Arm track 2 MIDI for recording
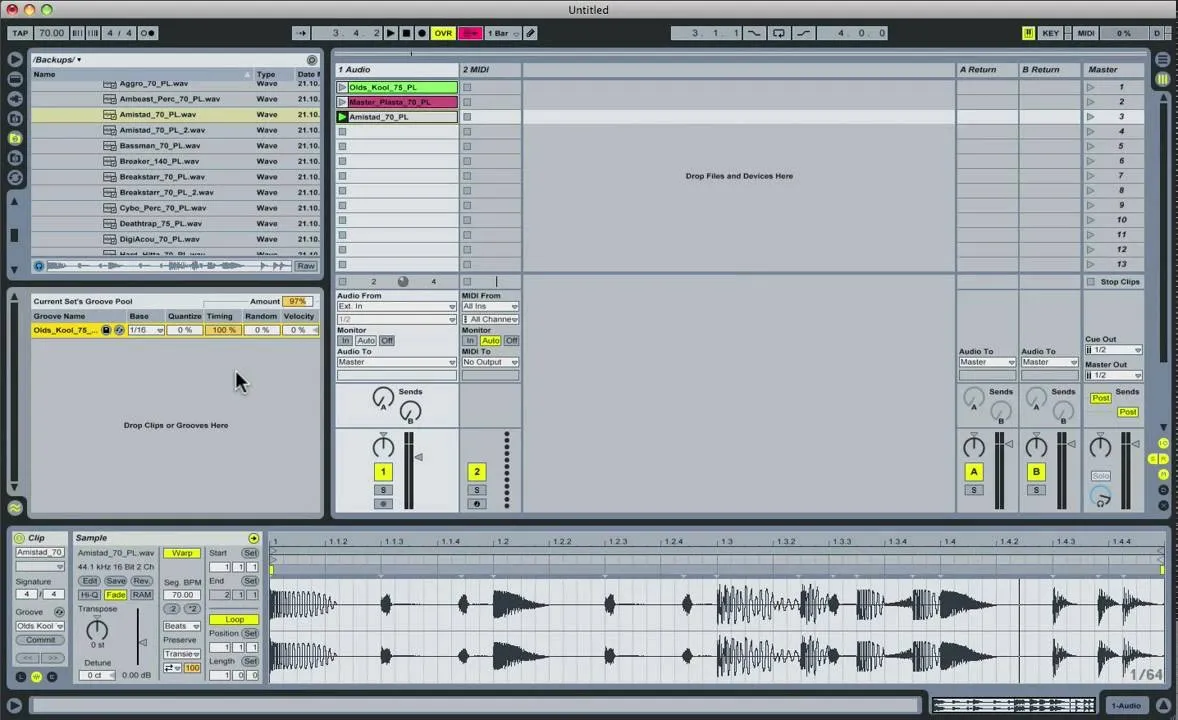 [x=476, y=504]
